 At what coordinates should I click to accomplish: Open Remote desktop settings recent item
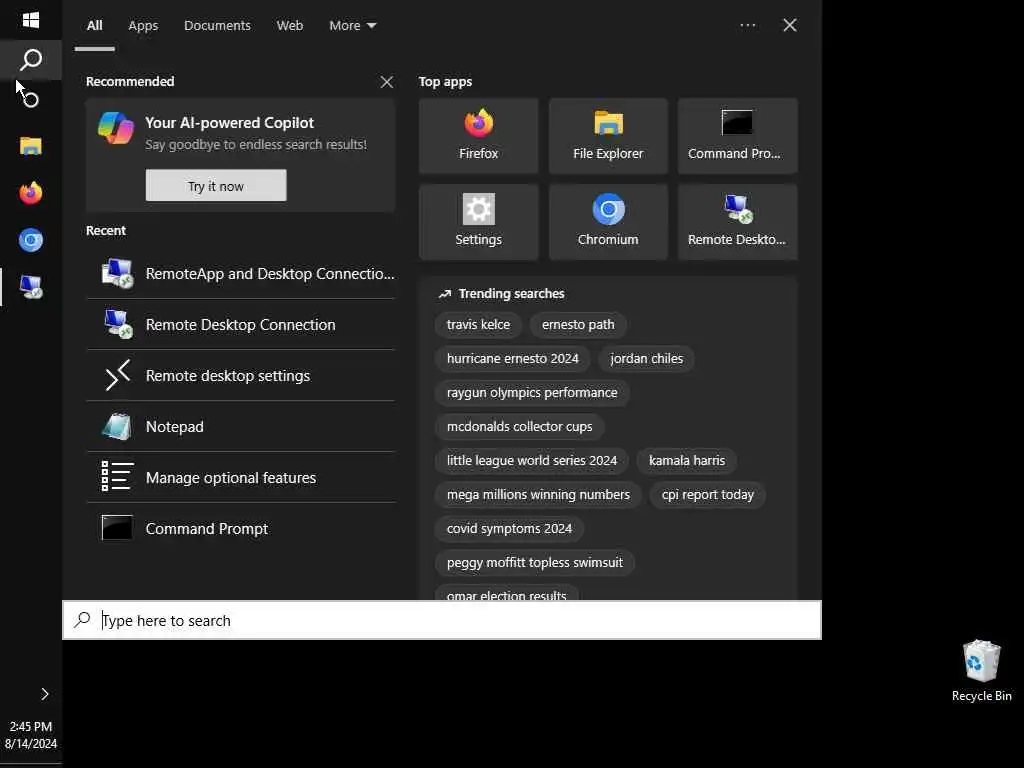241,376
